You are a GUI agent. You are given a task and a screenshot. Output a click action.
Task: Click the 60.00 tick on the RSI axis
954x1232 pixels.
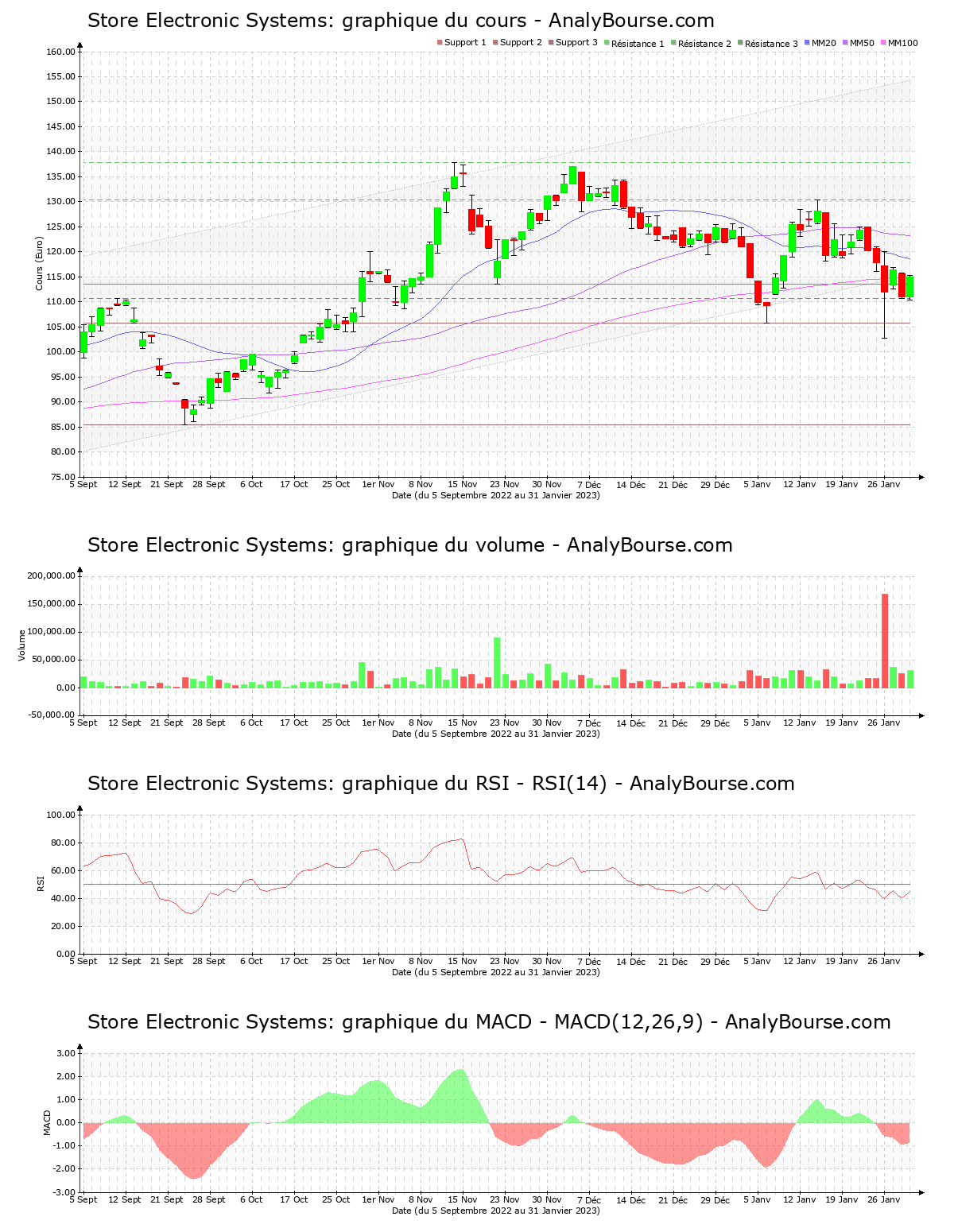click(x=64, y=870)
